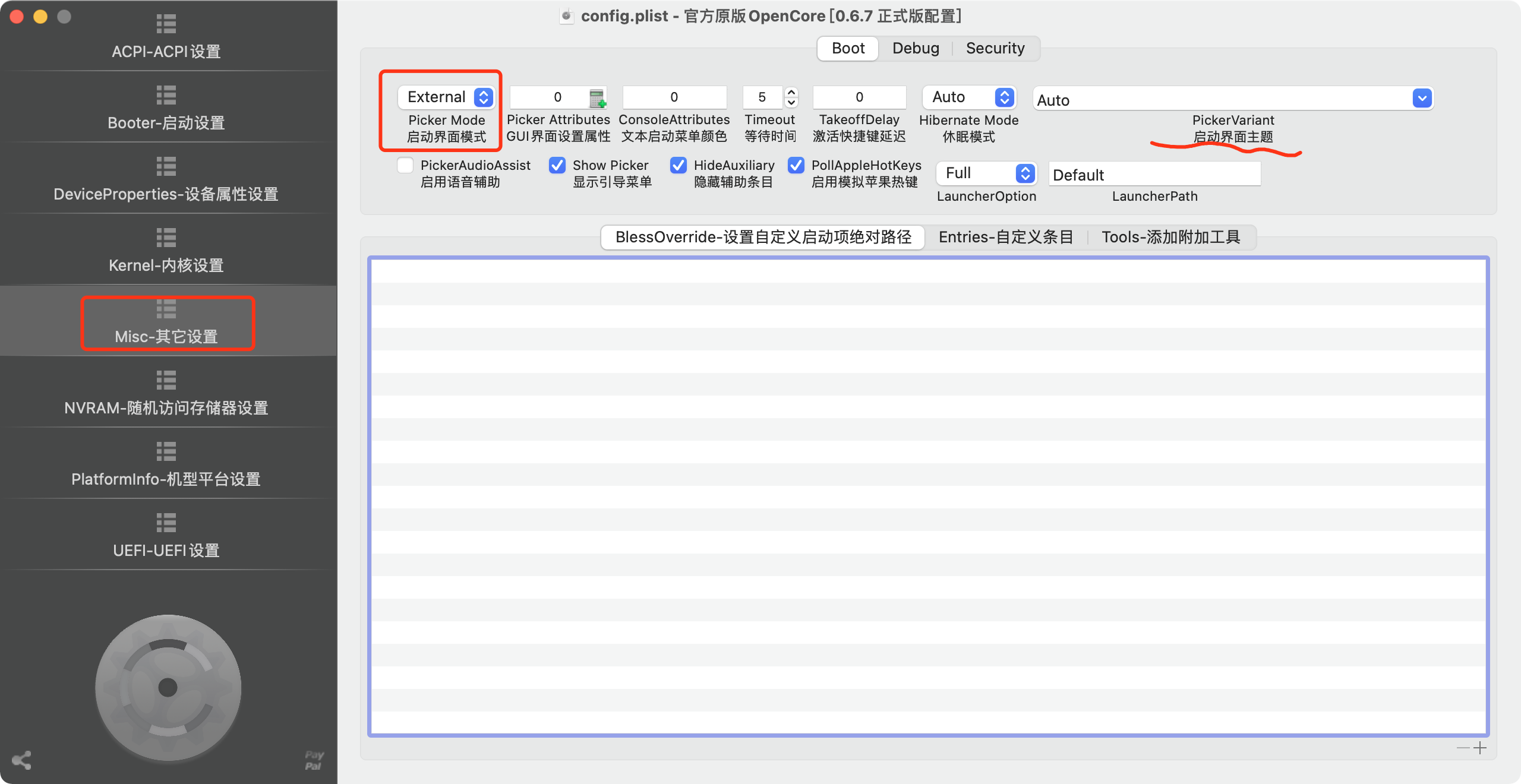Uncheck the PollAppleHotKeys checkbox
The width and height of the screenshot is (1521, 784).
click(796, 165)
